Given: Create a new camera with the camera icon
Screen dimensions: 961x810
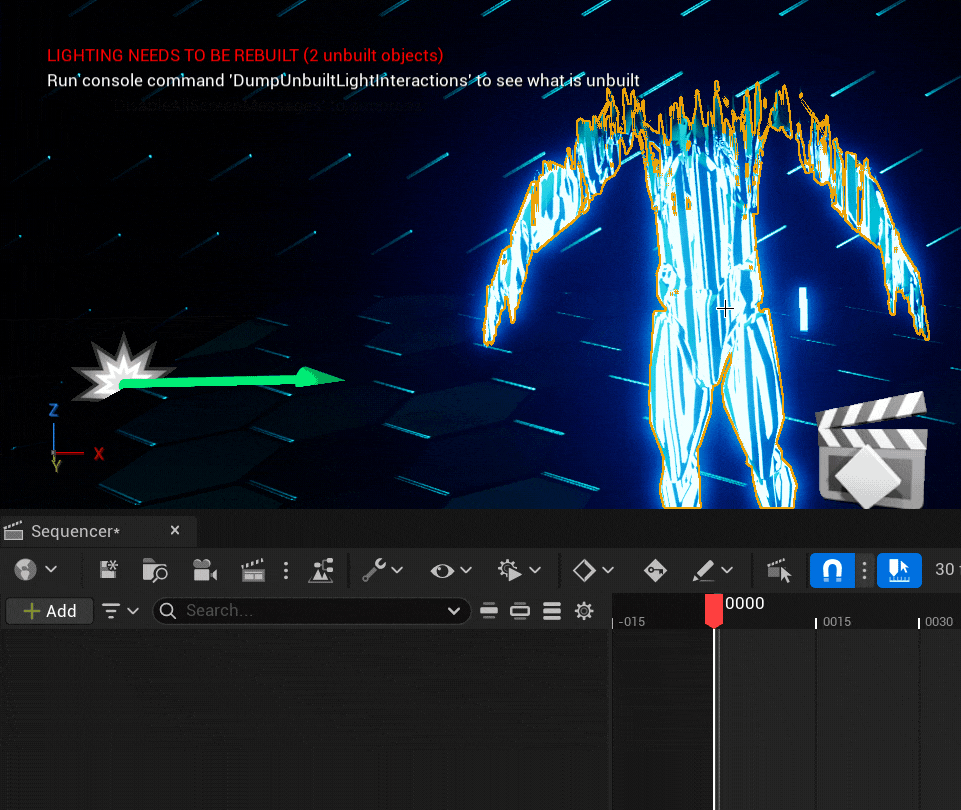Looking at the screenshot, I should point(205,570).
